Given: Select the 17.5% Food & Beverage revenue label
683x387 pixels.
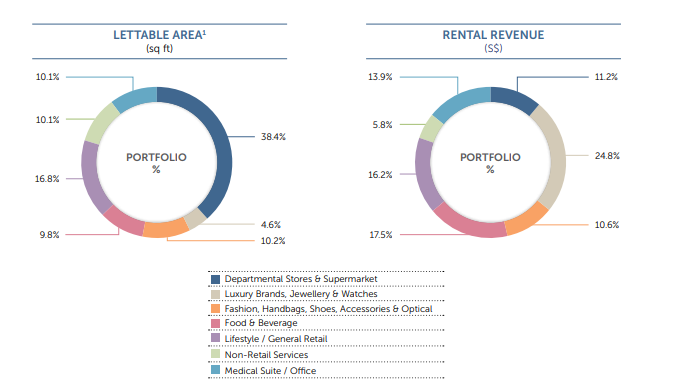Looking at the screenshot, I should (381, 235).
